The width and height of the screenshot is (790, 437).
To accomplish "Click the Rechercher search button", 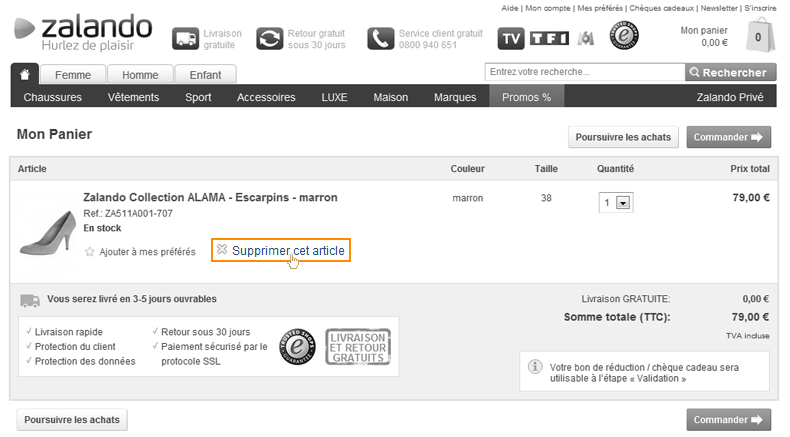I will tap(731, 72).
